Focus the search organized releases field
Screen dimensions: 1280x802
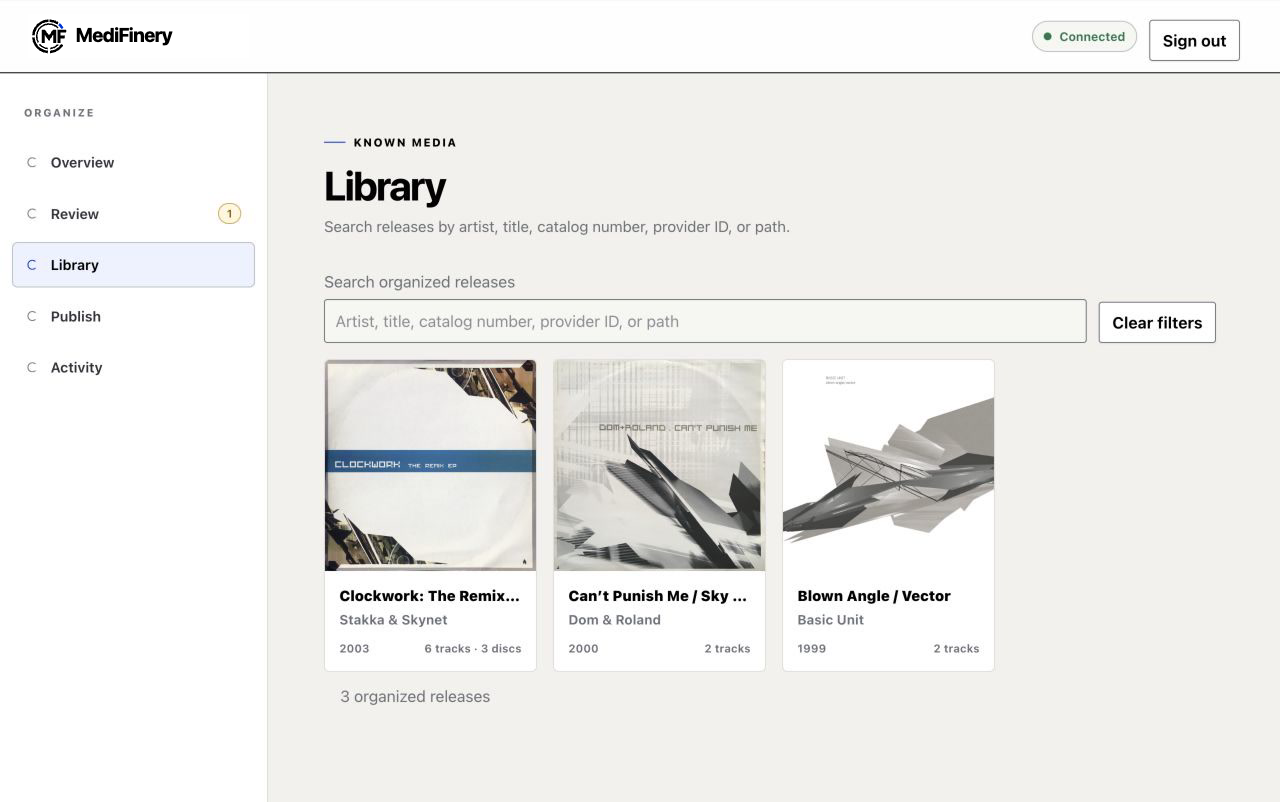[x=705, y=321]
